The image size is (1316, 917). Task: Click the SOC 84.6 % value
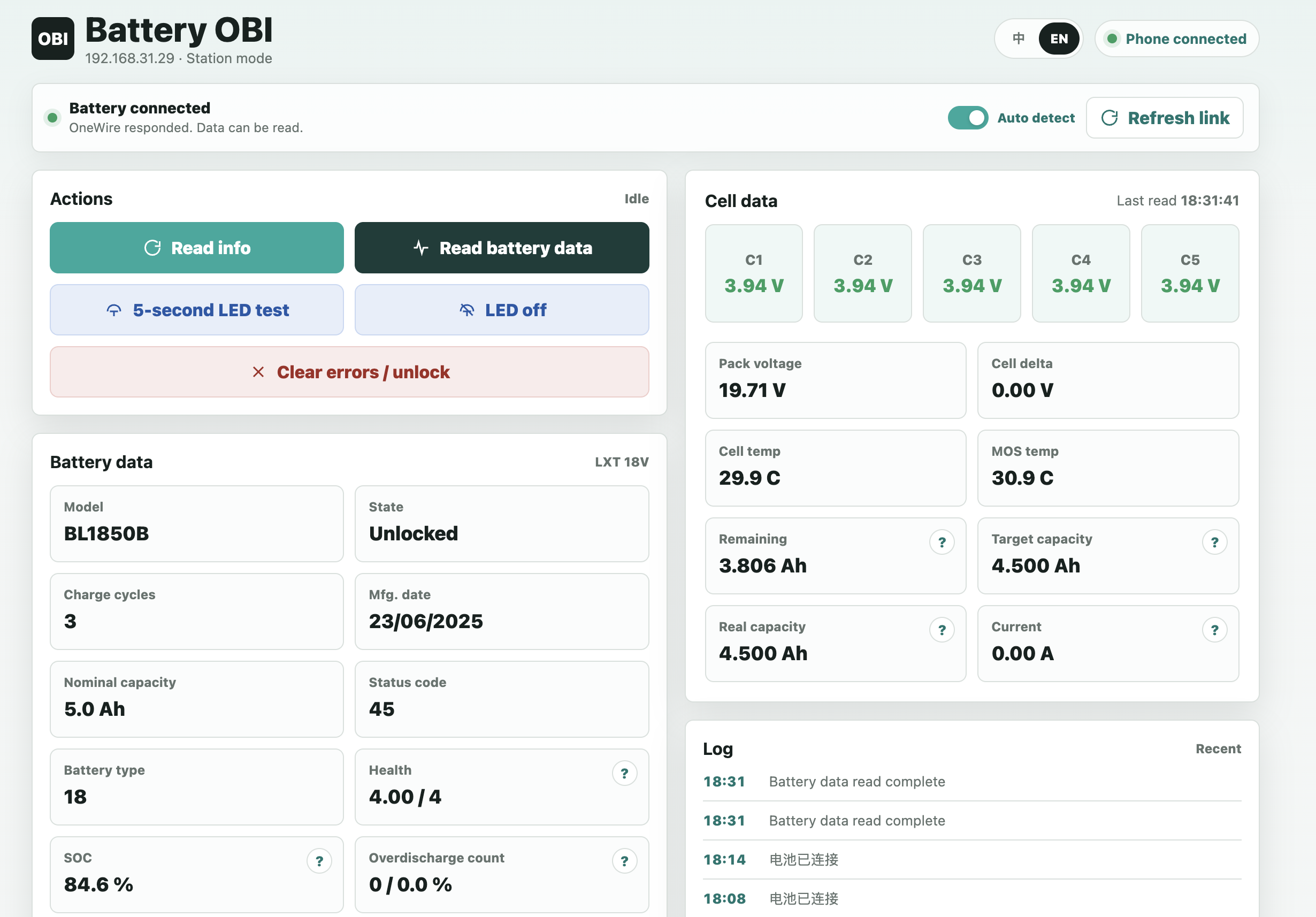[x=98, y=884]
